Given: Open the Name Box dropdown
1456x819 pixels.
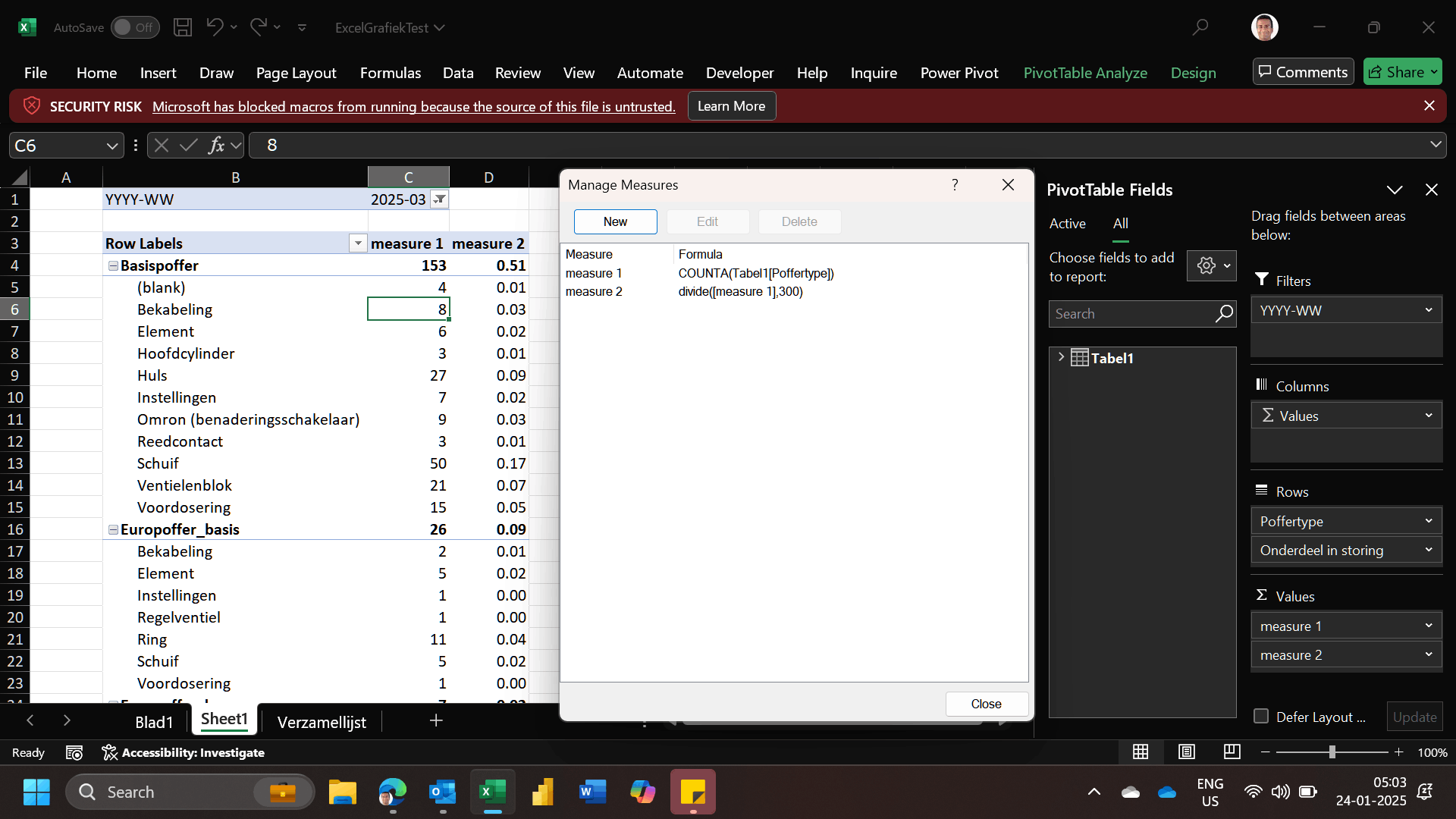Looking at the screenshot, I should click(x=111, y=146).
